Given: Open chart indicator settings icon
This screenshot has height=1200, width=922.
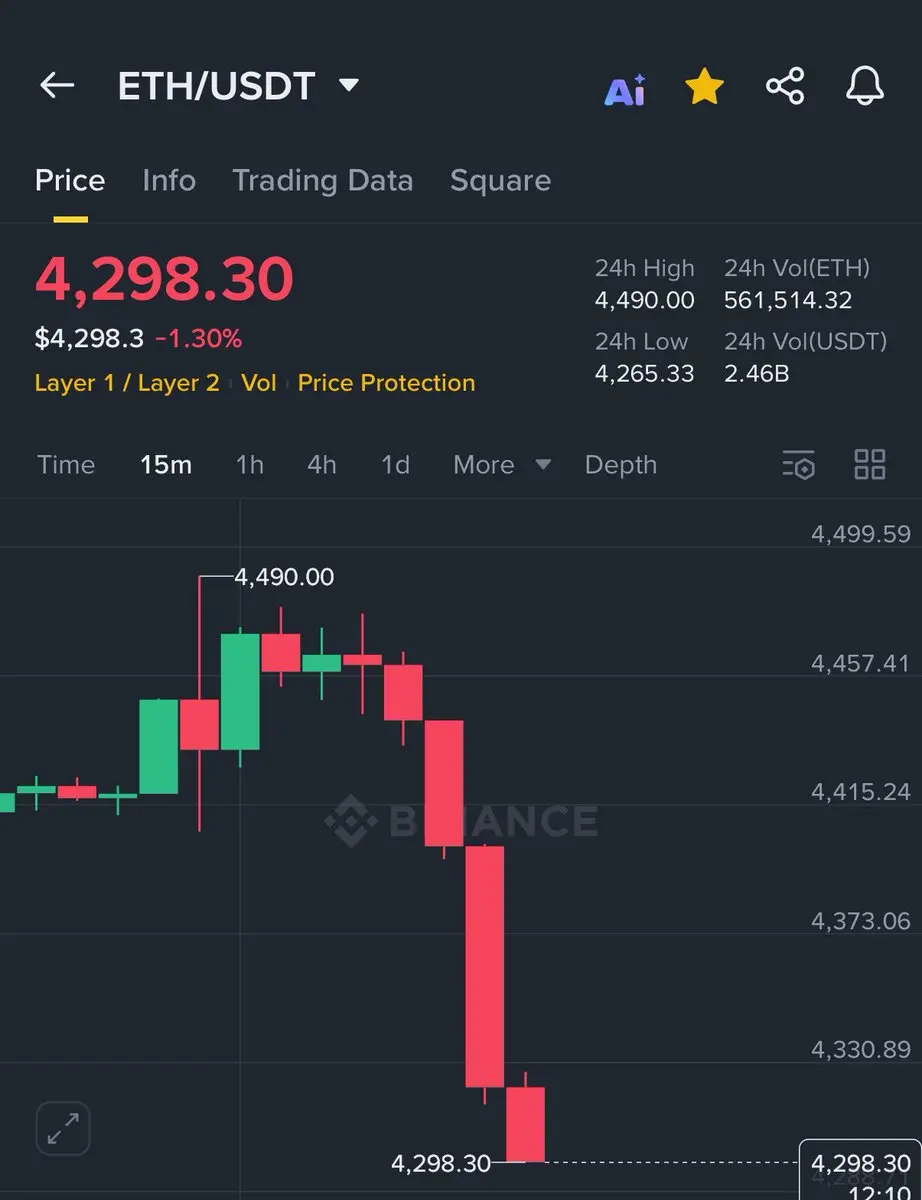Looking at the screenshot, I should click(799, 465).
